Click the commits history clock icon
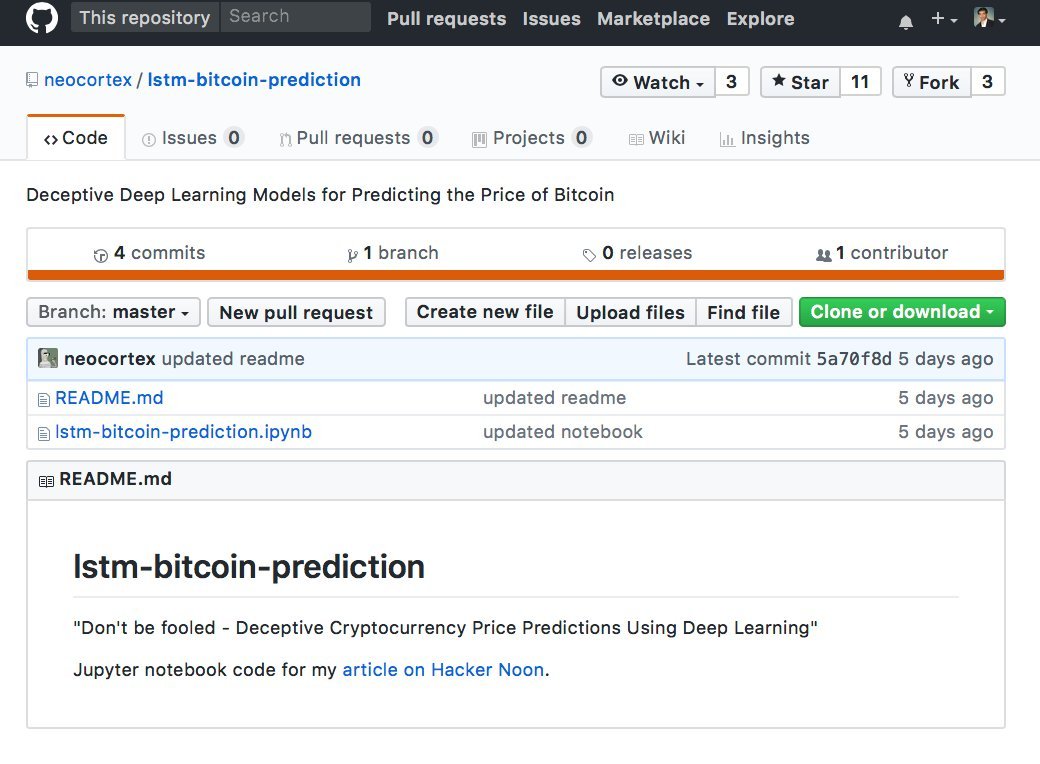 click(101, 255)
